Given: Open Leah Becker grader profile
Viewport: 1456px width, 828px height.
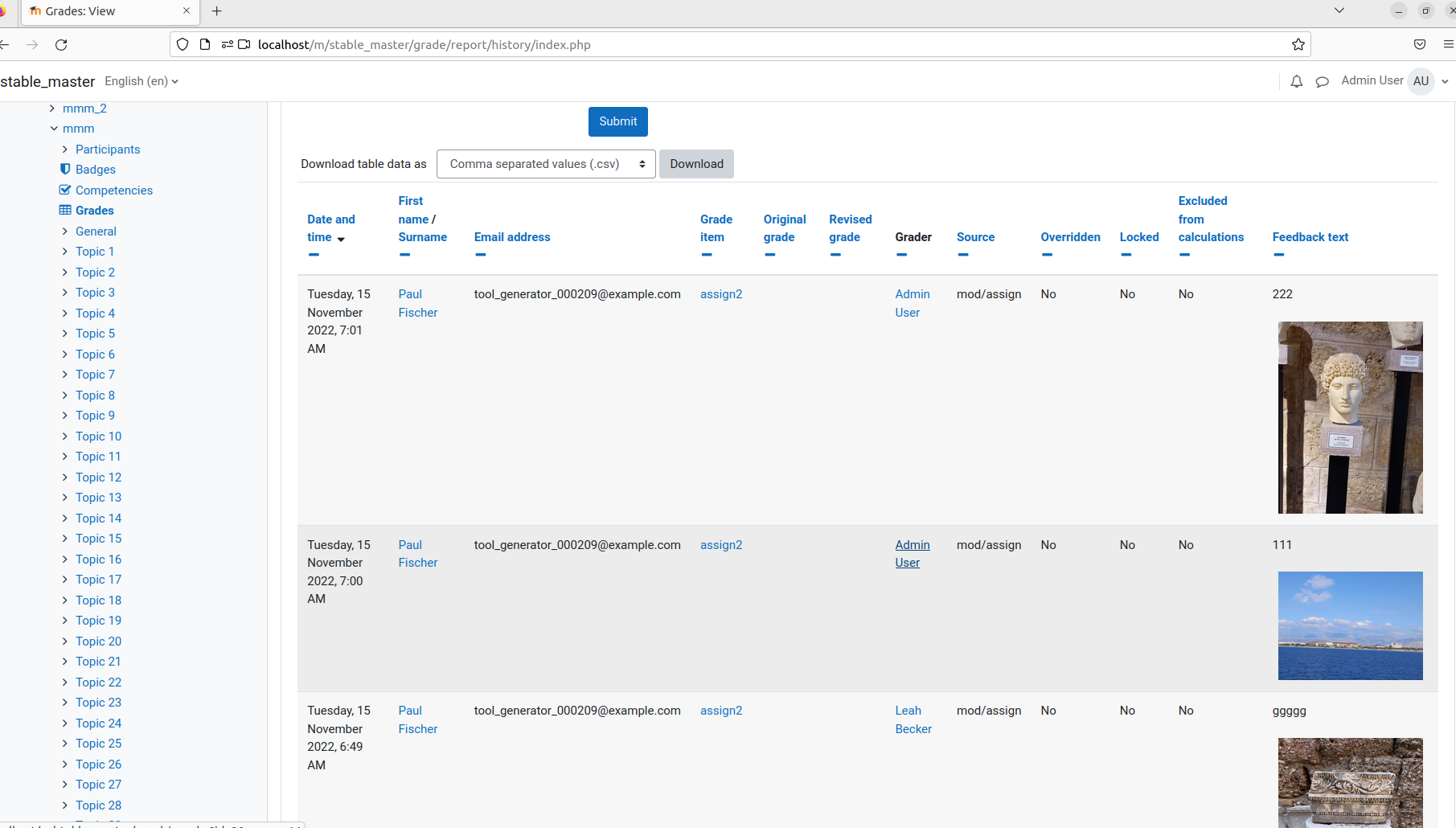Looking at the screenshot, I should coord(913,719).
